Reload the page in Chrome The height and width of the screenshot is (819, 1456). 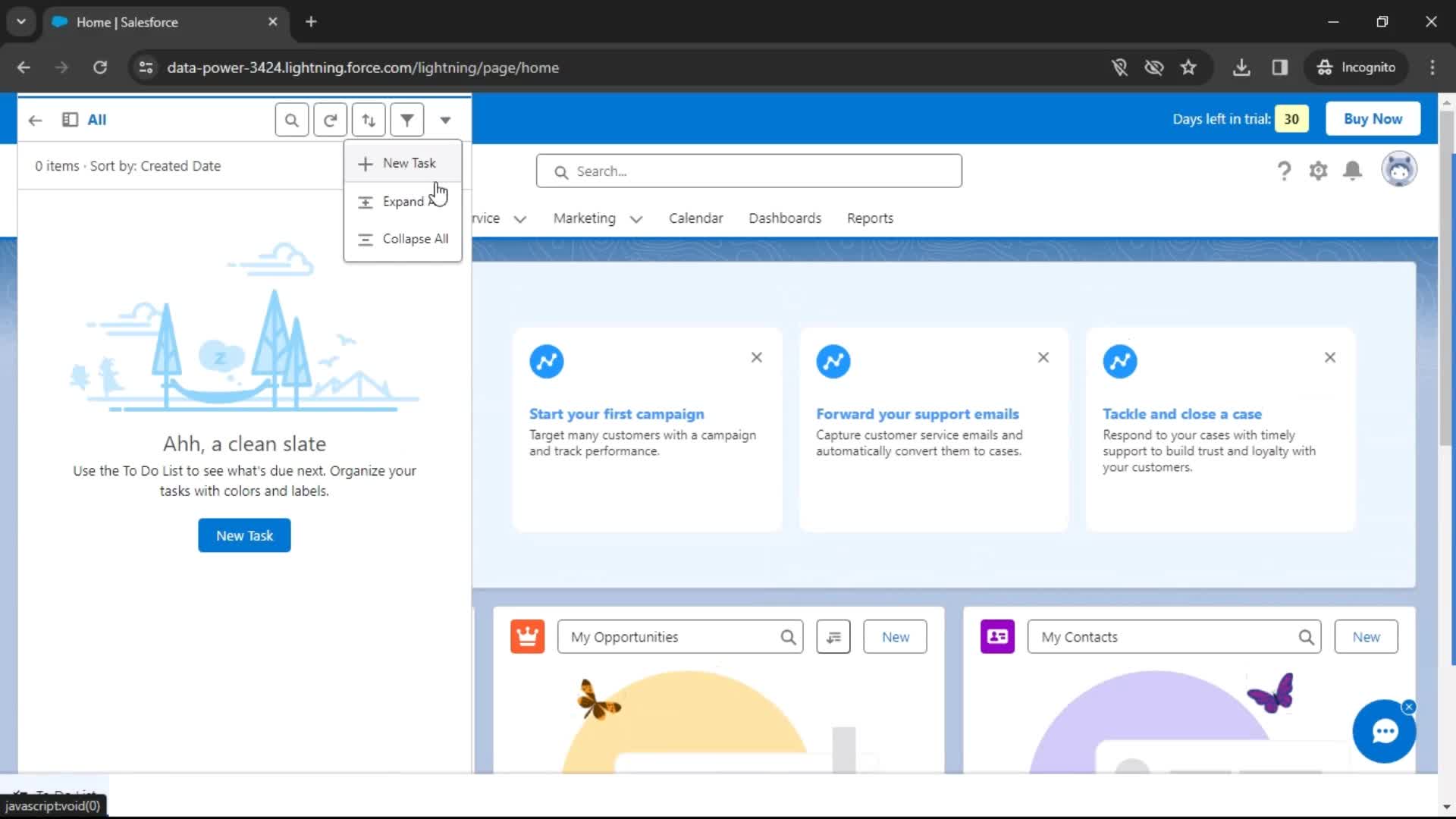click(x=100, y=67)
